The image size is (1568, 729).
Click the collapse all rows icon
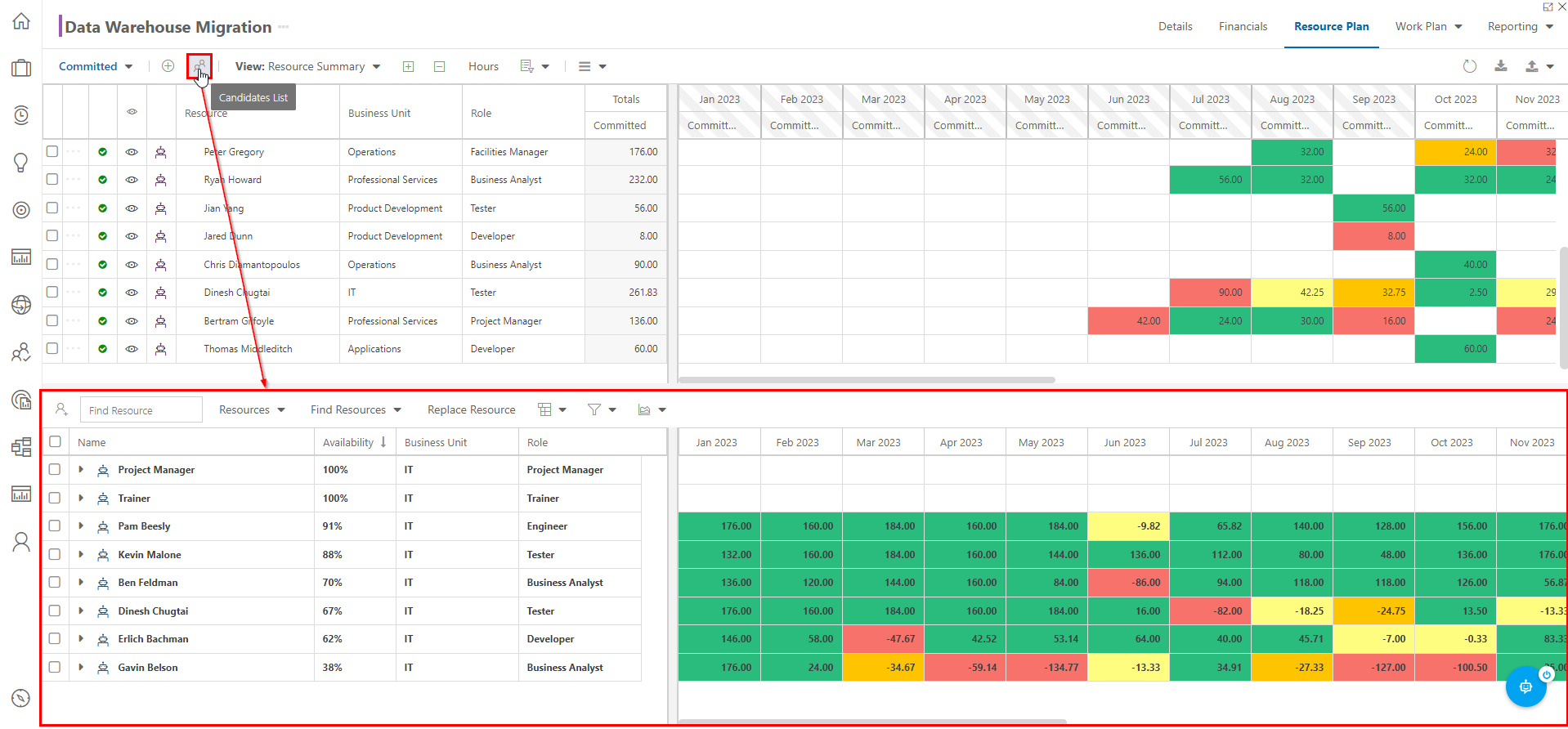439,67
